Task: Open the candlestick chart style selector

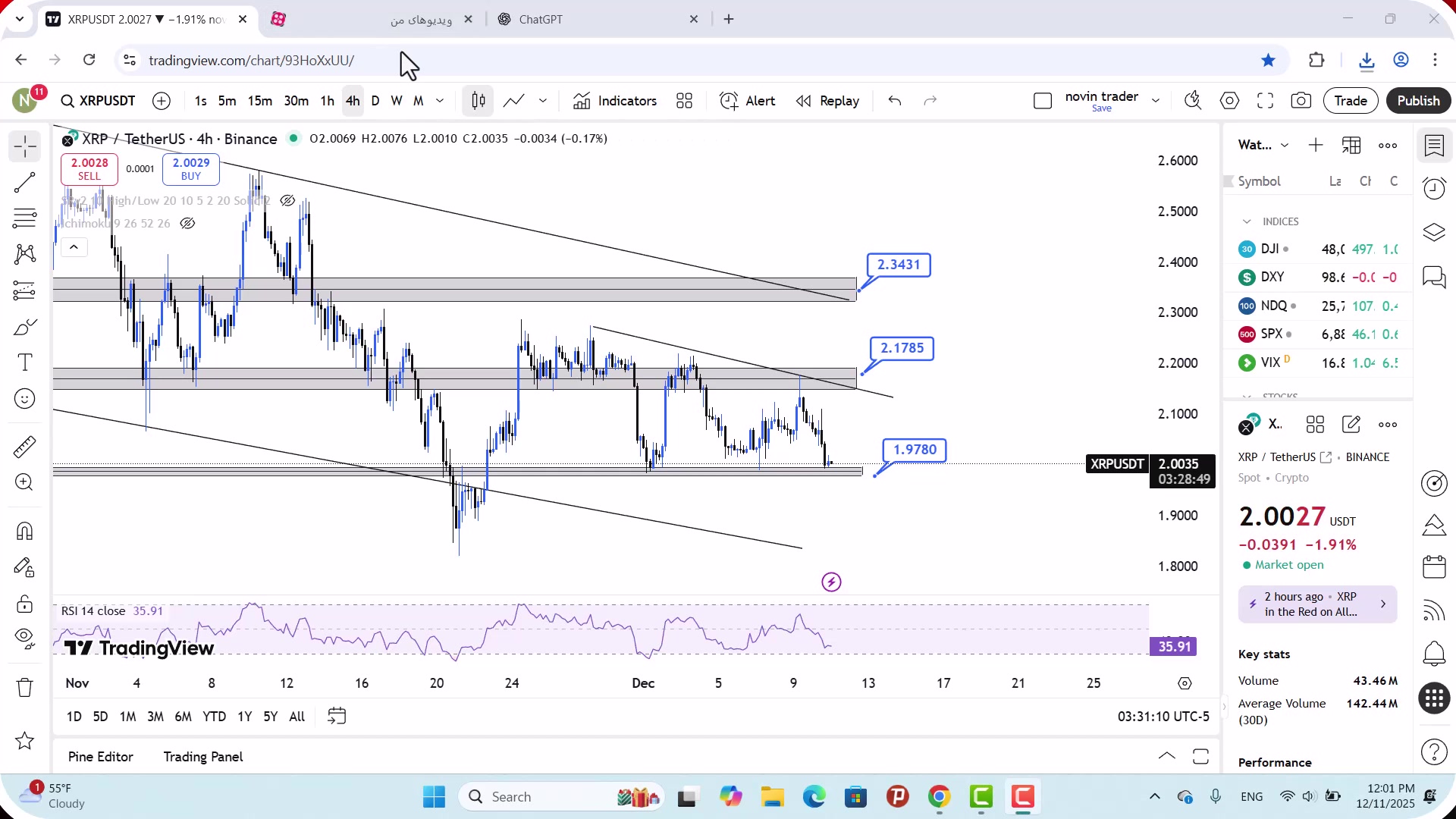Action: (479, 101)
